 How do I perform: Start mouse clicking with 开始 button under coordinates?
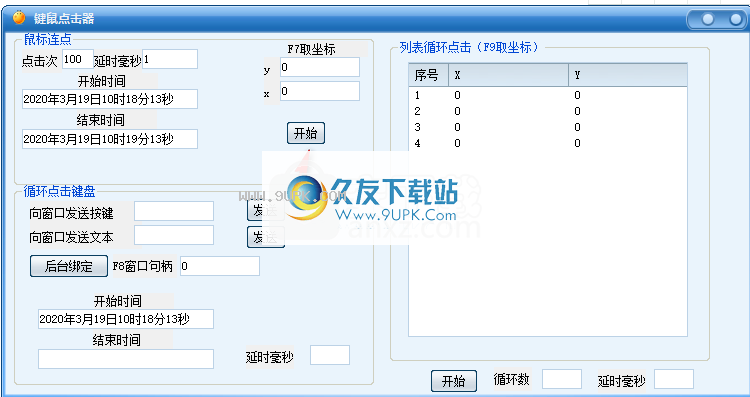tap(306, 133)
